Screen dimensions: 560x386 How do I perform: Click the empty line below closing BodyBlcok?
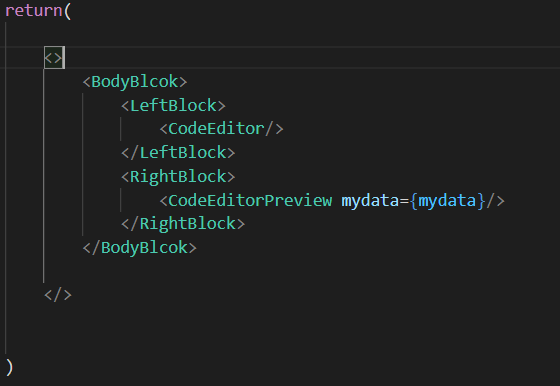pos(280,271)
